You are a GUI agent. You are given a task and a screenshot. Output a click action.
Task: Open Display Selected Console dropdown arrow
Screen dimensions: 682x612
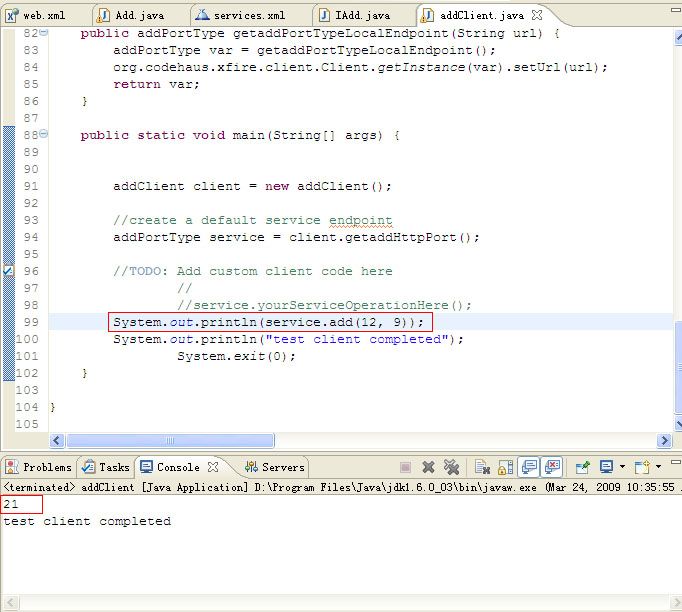pos(622,467)
